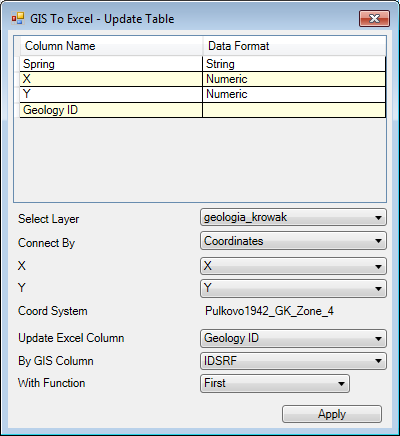
Task: Click the empty Data Format cell for Geology ID
Action: tap(294, 110)
